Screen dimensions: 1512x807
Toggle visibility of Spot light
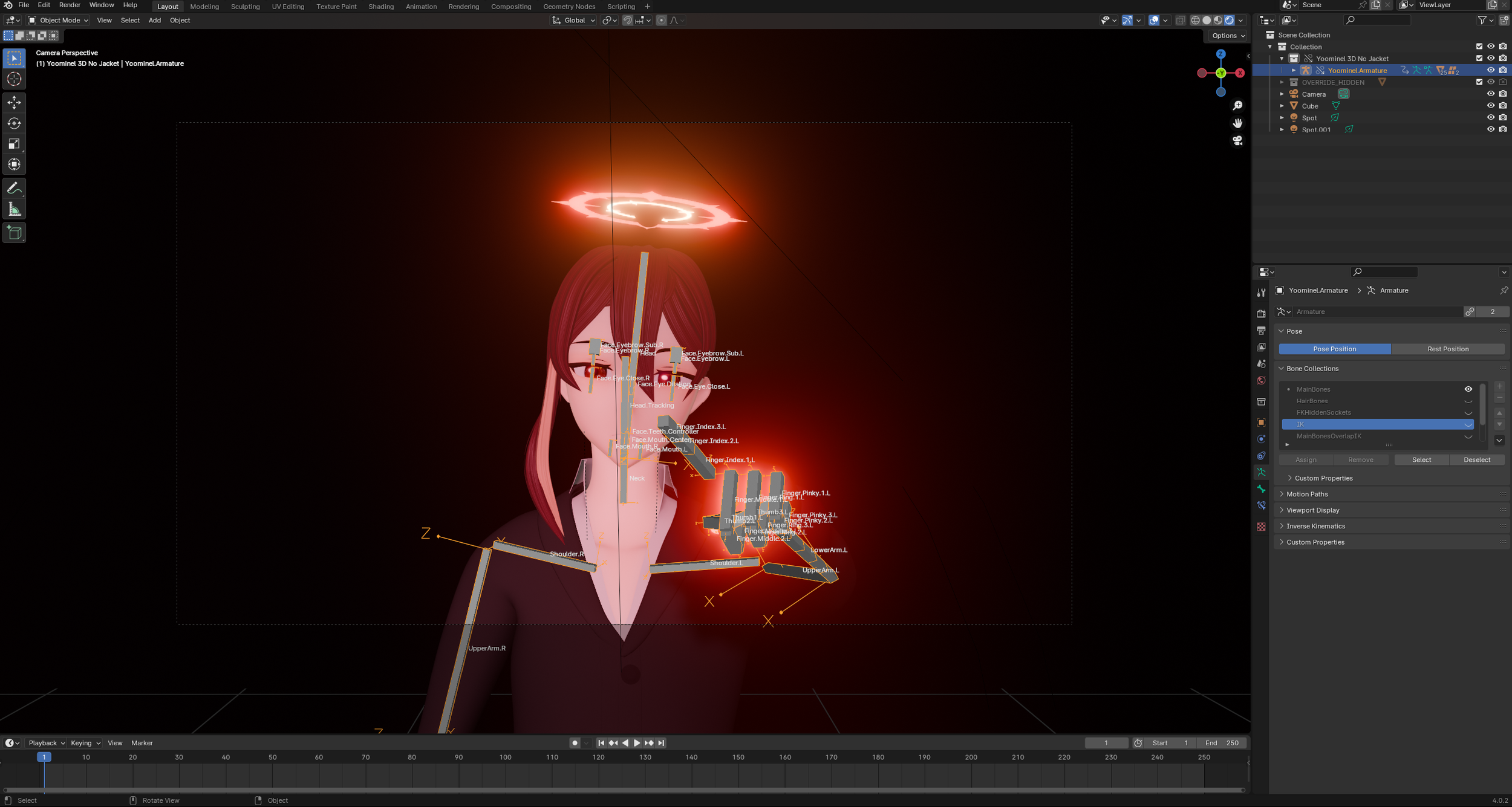pos(1491,118)
